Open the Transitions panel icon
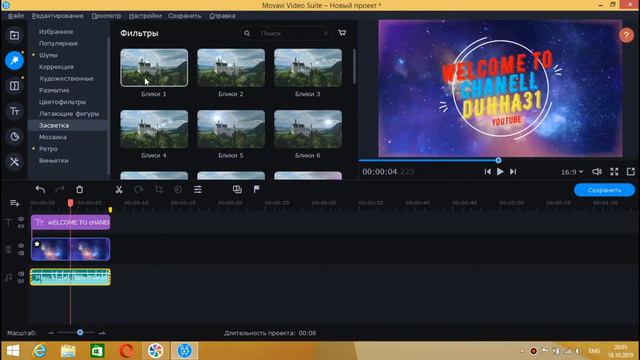The image size is (640, 360). [14, 86]
